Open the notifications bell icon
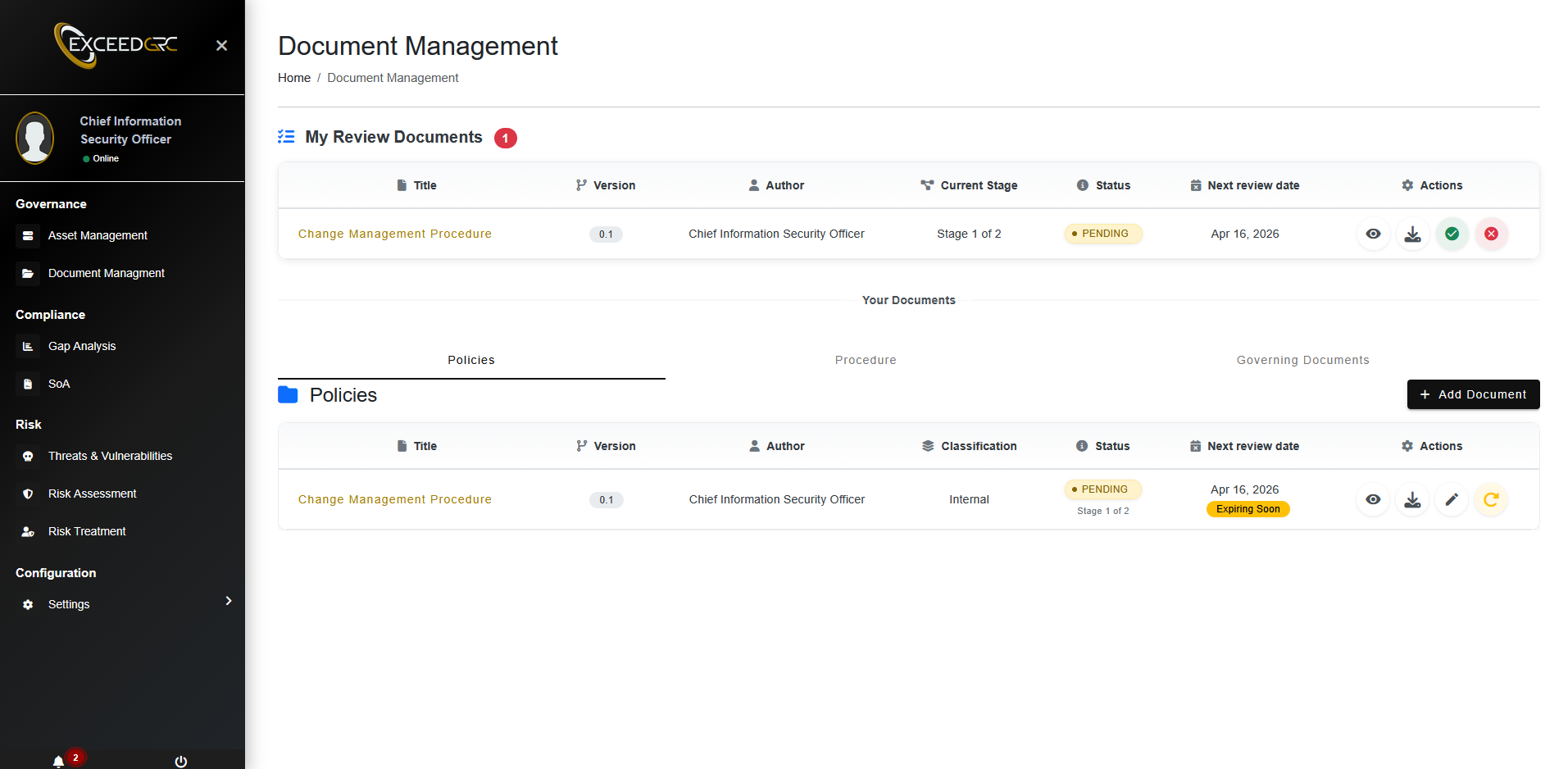Screen dimensions: 1568x769 point(59,762)
